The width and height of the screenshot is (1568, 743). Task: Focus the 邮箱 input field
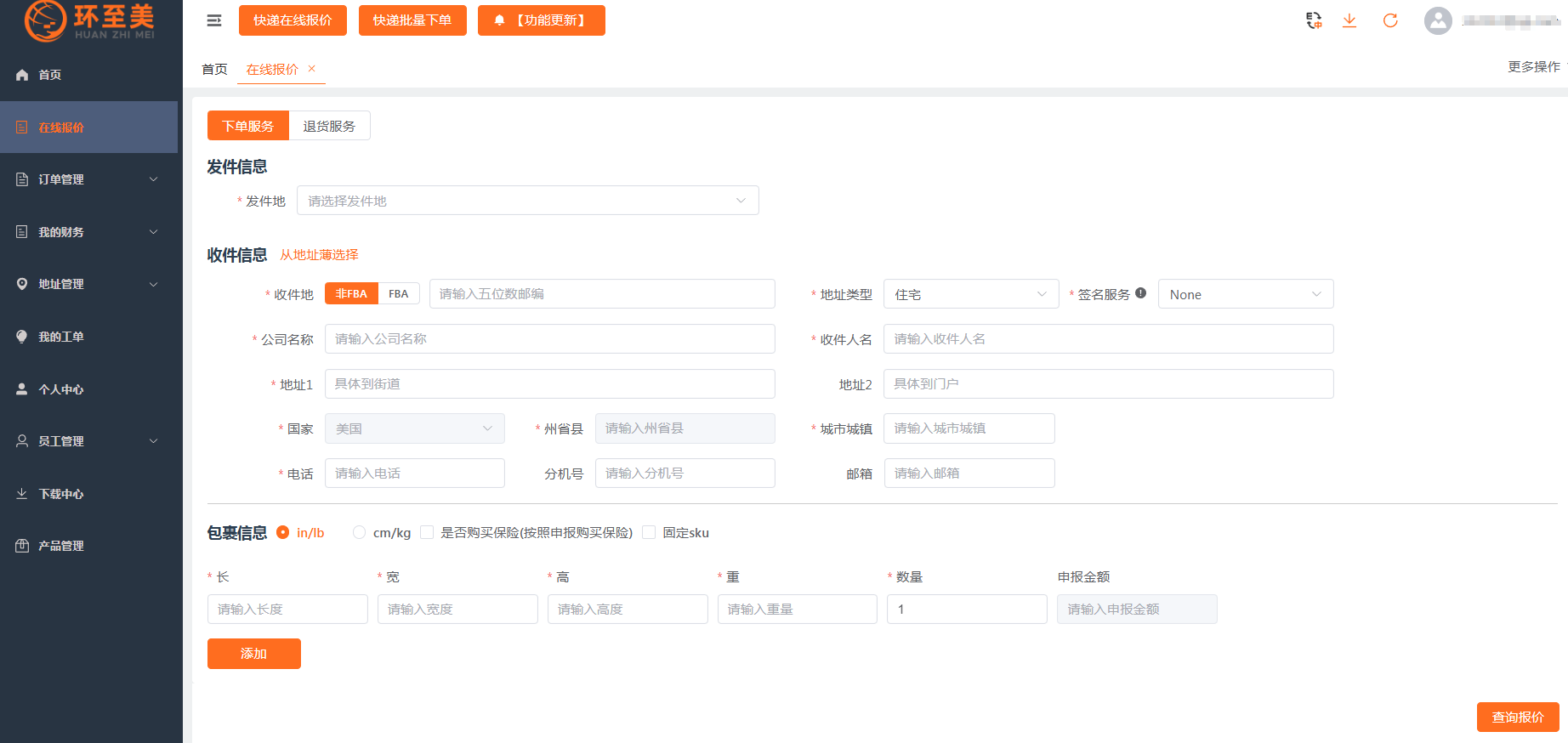969,473
